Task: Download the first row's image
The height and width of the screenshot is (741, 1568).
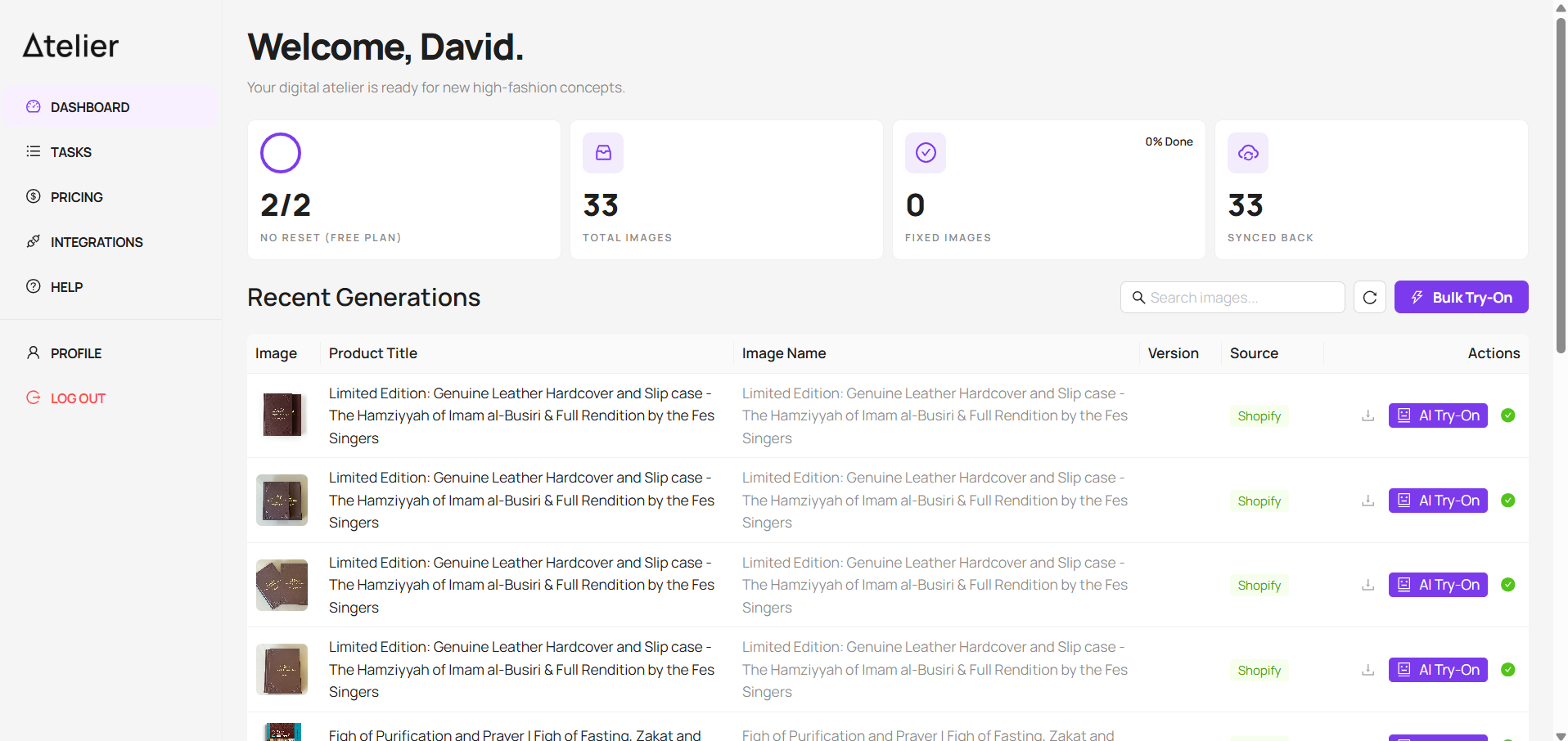Action: point(1367,415)
